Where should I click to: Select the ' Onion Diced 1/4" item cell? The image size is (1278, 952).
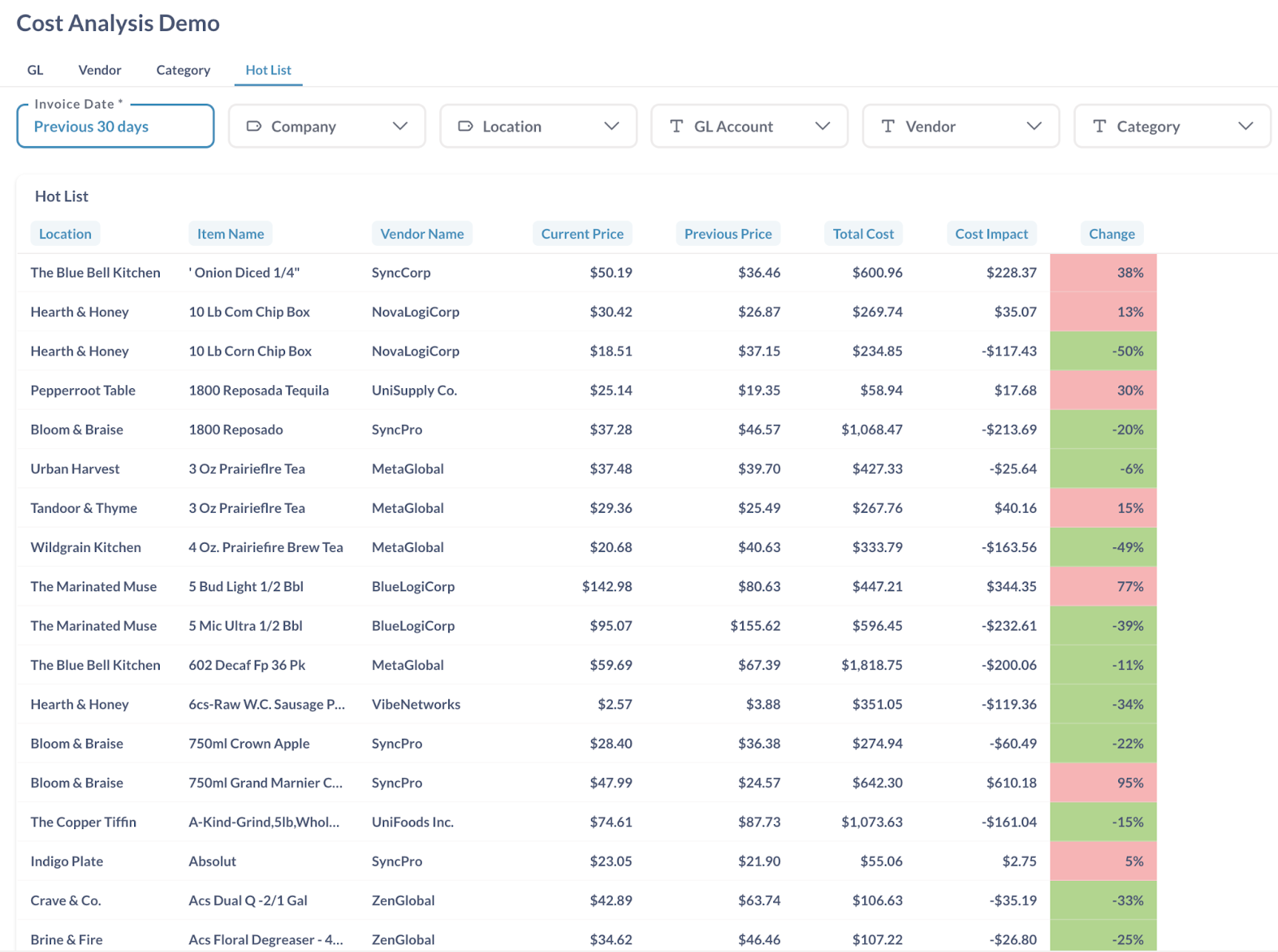point(244,273)
